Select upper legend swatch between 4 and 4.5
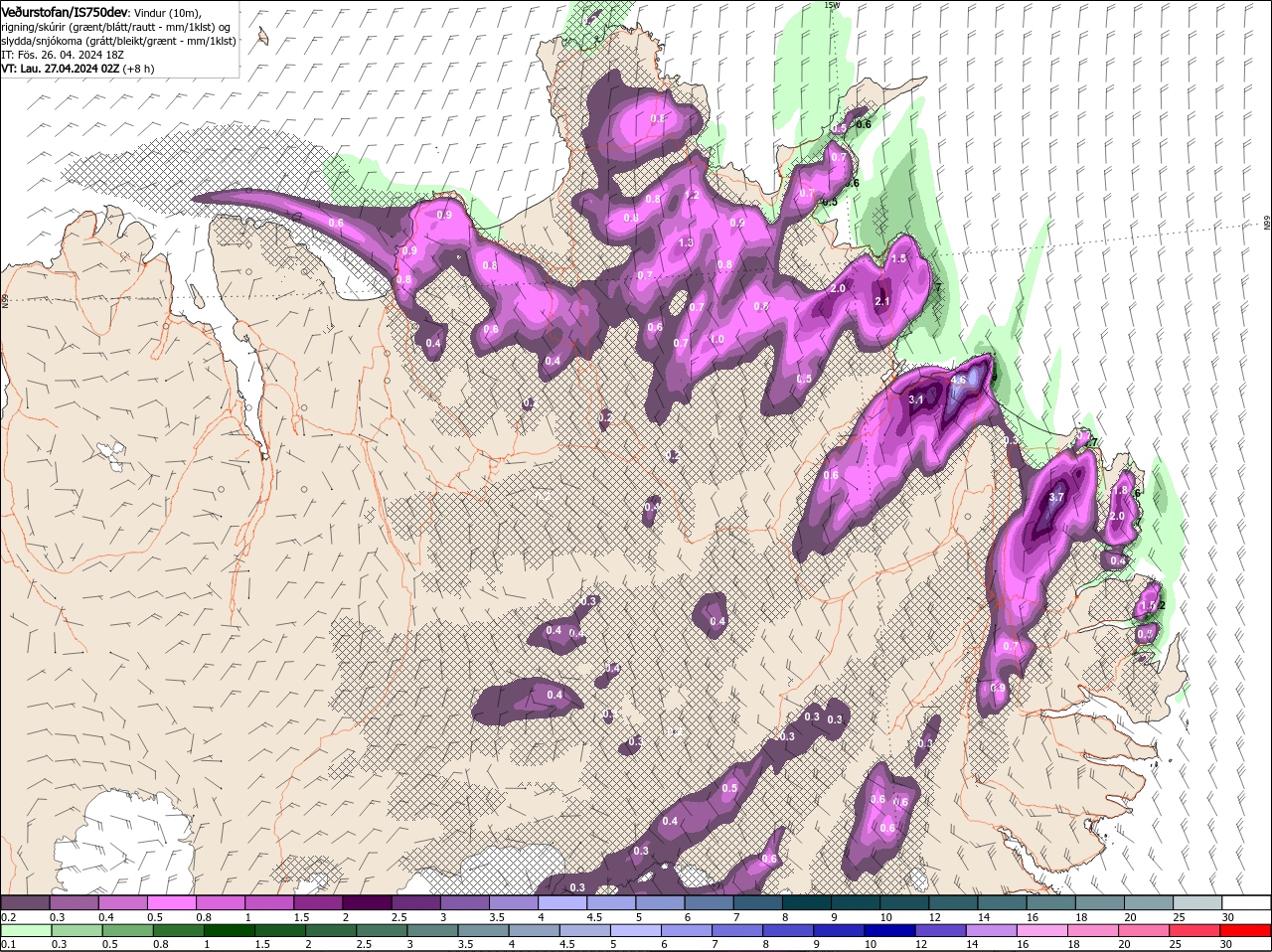The height and width of the screenshot is (952, 1272). (562, 902)
